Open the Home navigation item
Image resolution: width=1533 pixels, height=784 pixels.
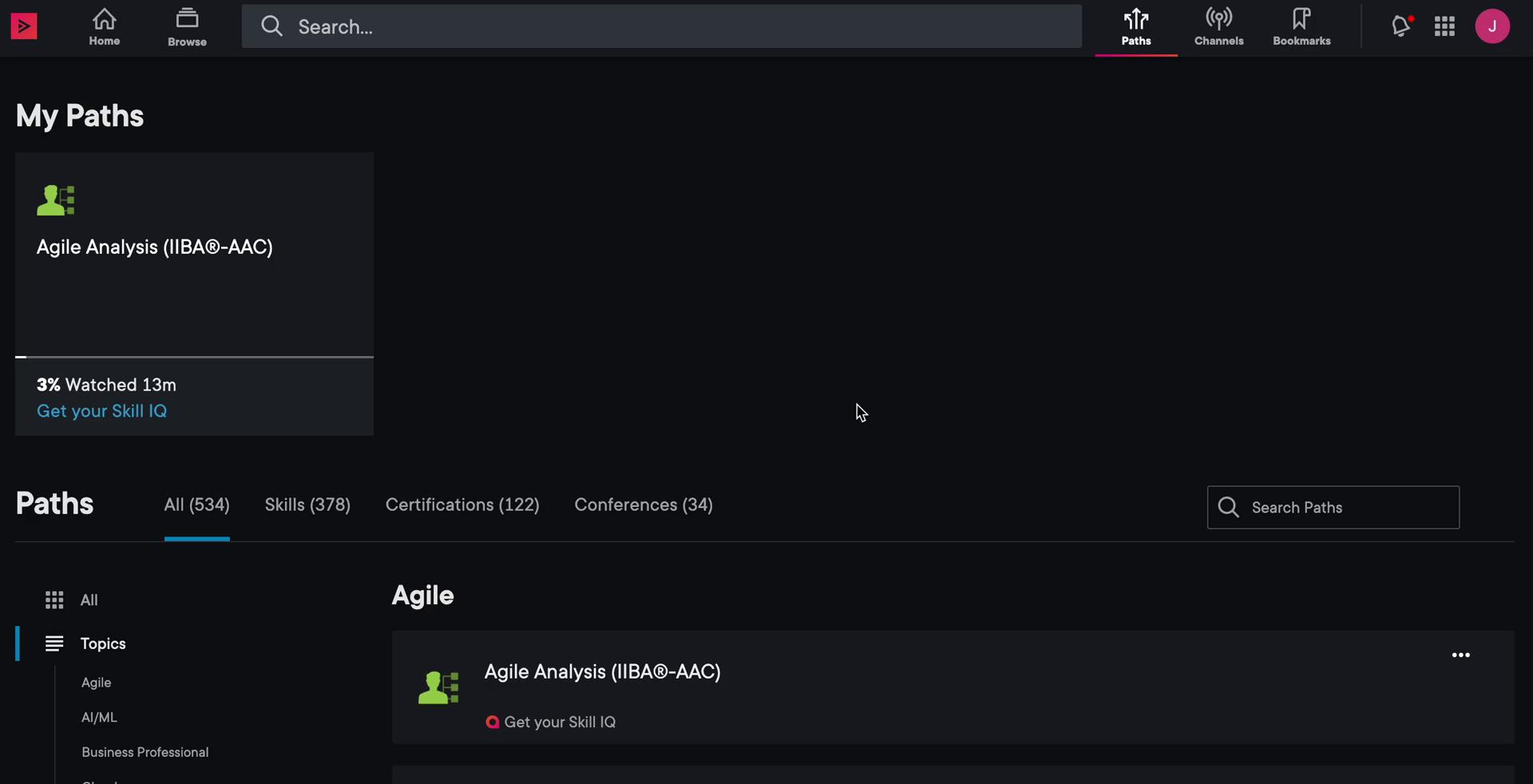pos(104,27)
